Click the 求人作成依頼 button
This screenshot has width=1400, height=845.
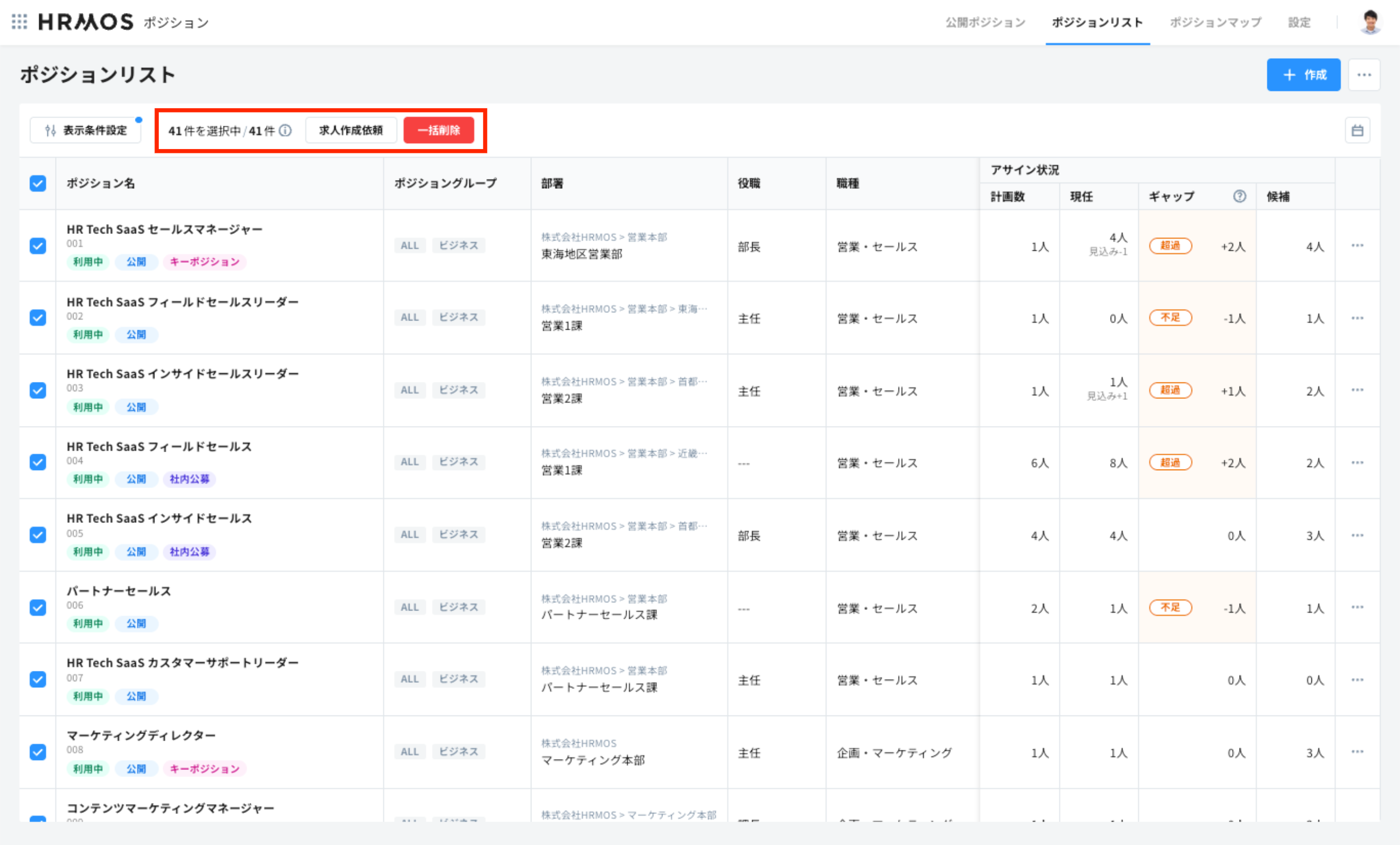pos(351,131)
